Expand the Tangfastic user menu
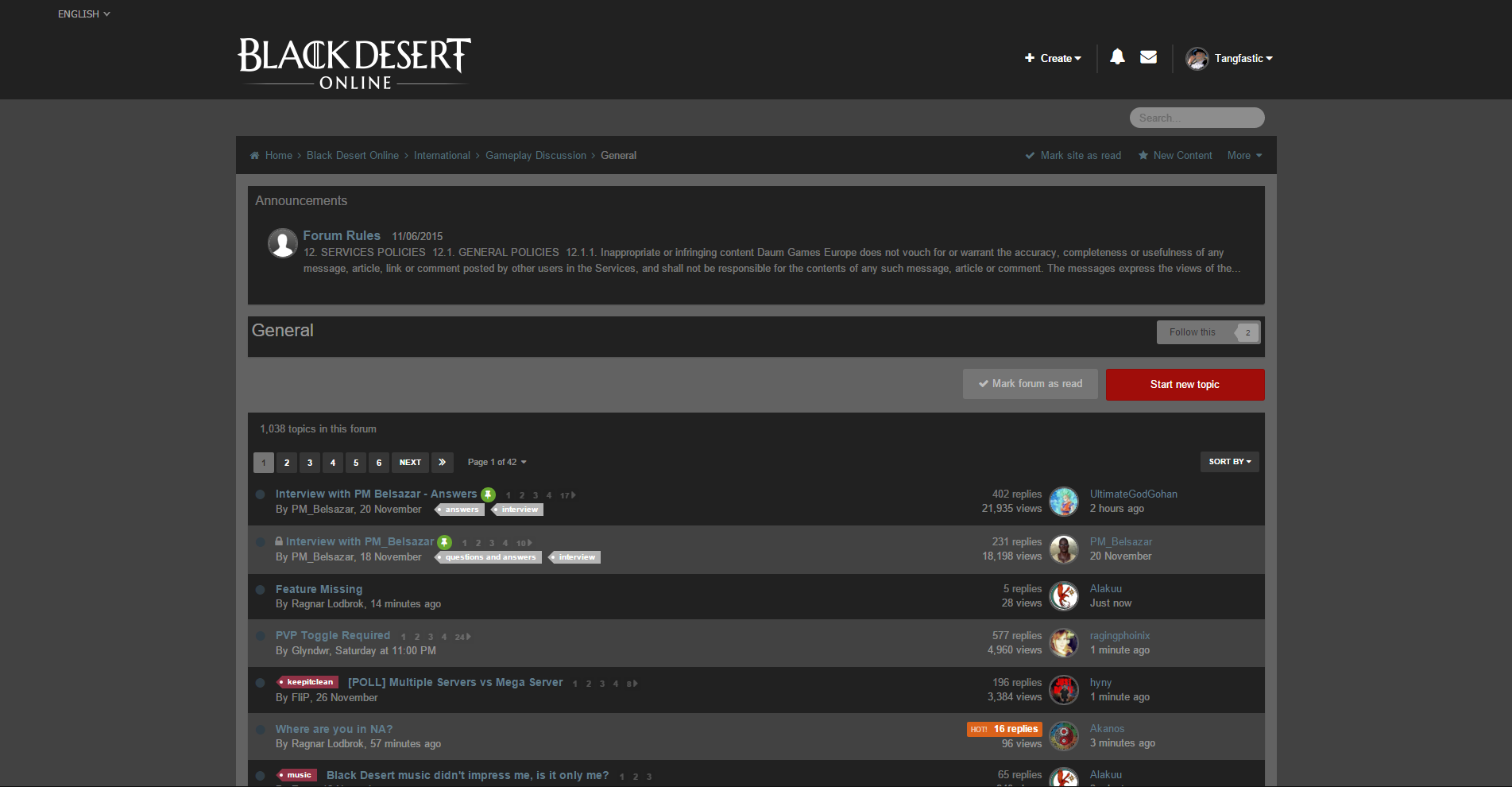This screenshot has width=1512, height=787. (1243, 58)
